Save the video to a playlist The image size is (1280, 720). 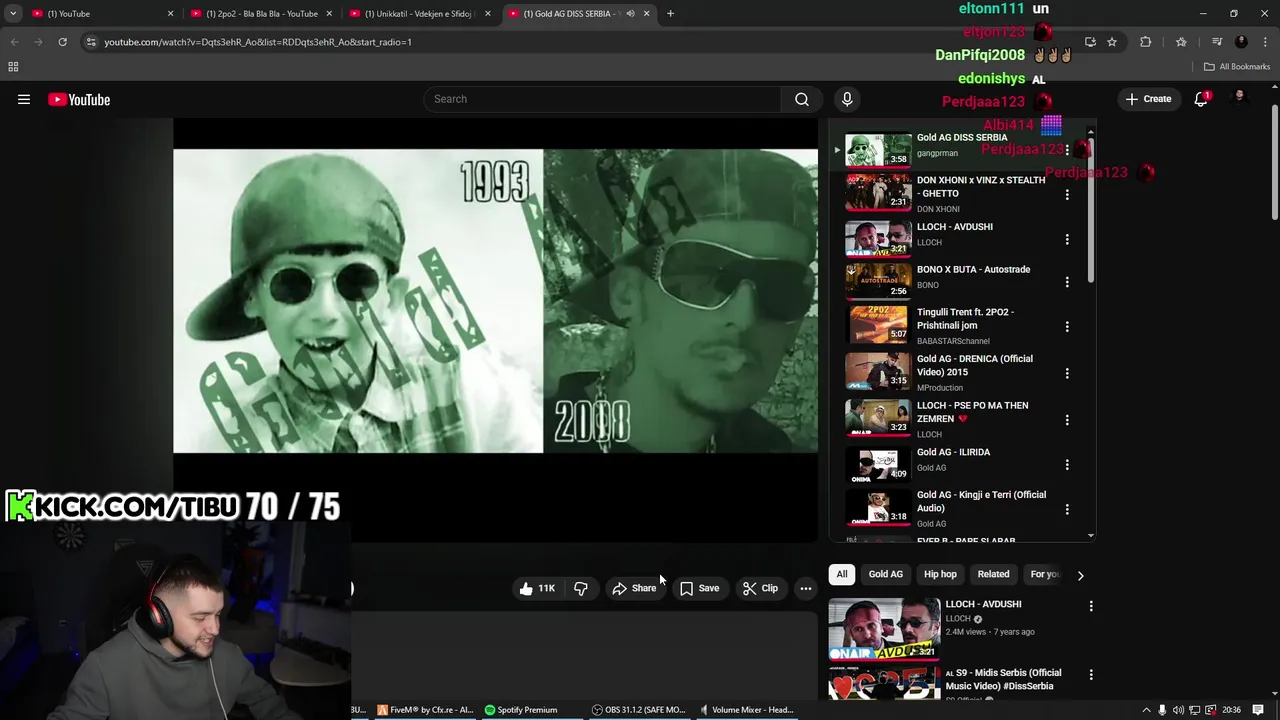(x=699, y=588)
